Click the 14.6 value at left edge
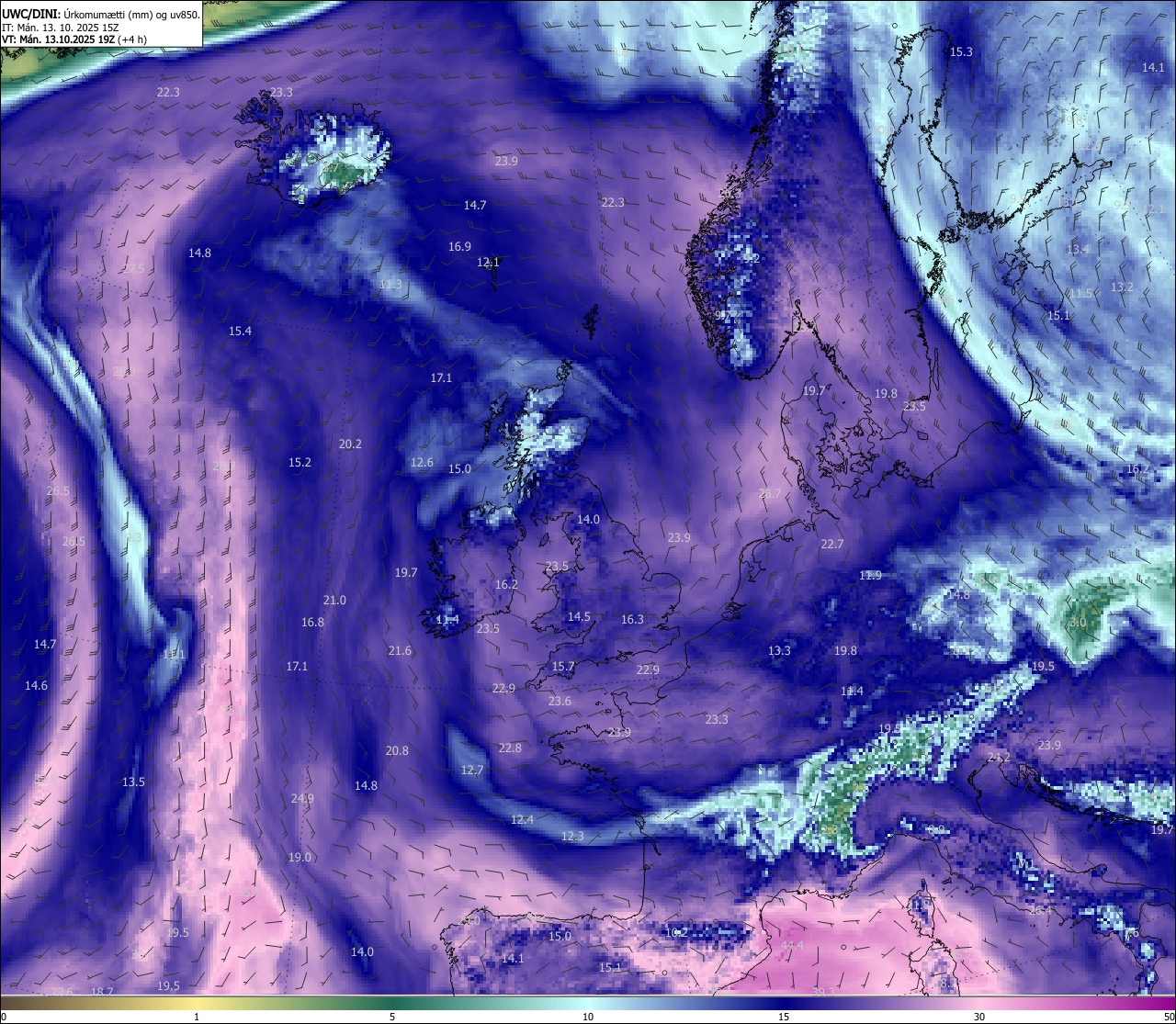The width and height of the screenshot is (1176, 1024). click(36, 685)
